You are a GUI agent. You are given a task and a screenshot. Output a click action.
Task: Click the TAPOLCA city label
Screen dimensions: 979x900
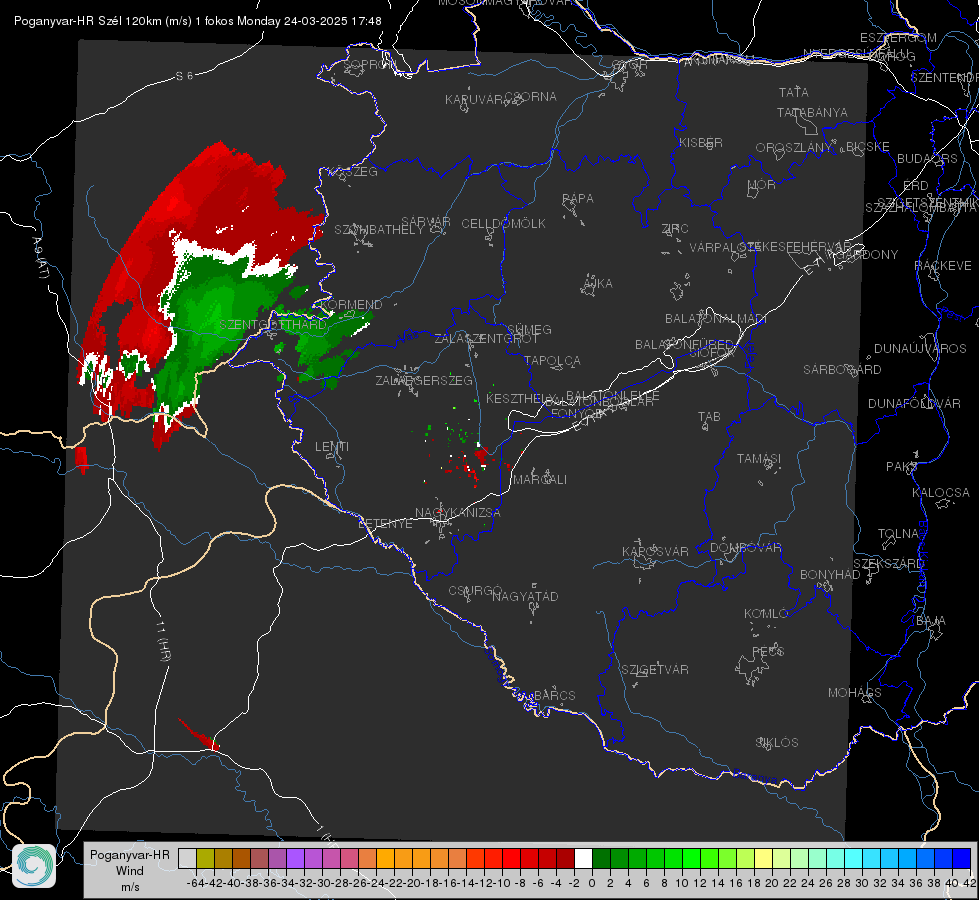pyautogui.click(x=552, y=360)
